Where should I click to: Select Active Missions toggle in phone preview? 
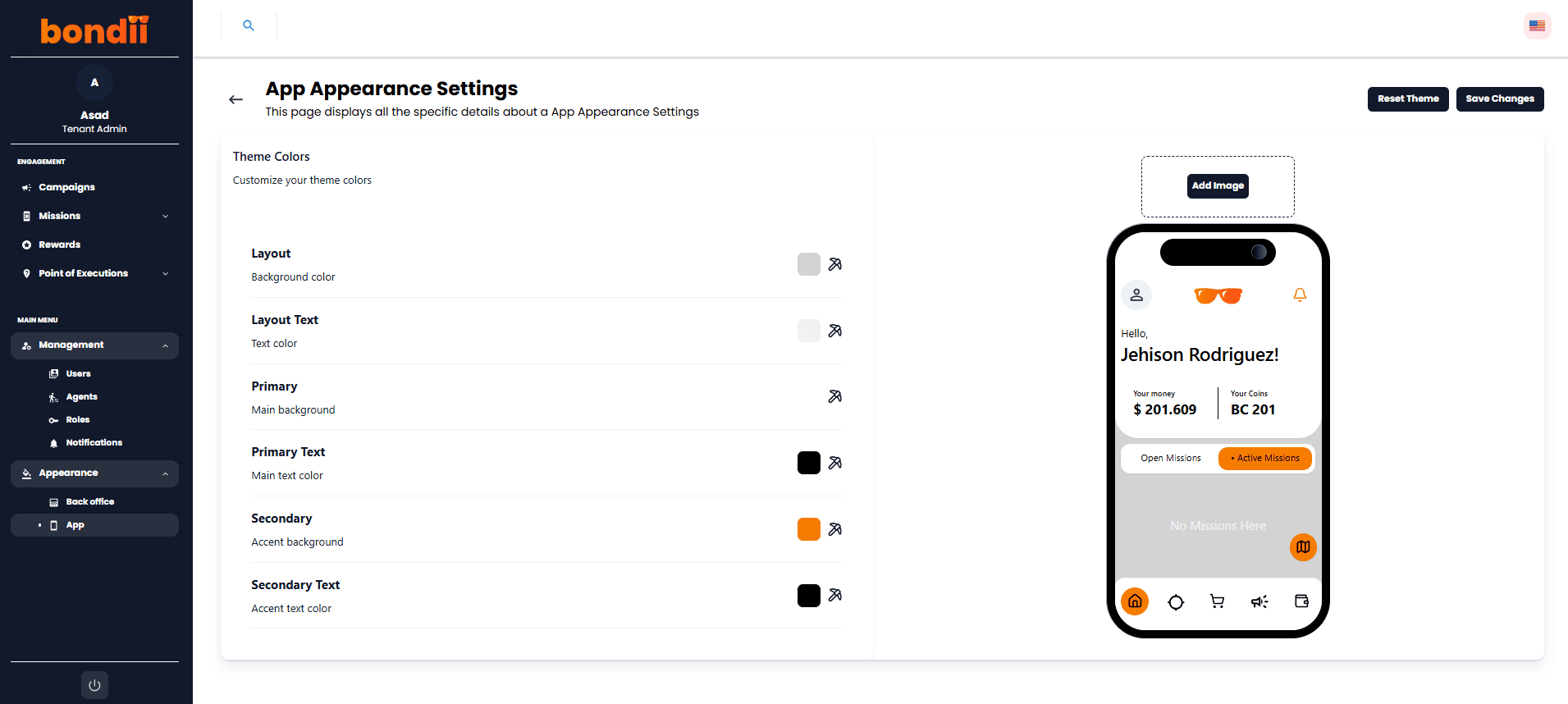click(x=1265, y=458)
